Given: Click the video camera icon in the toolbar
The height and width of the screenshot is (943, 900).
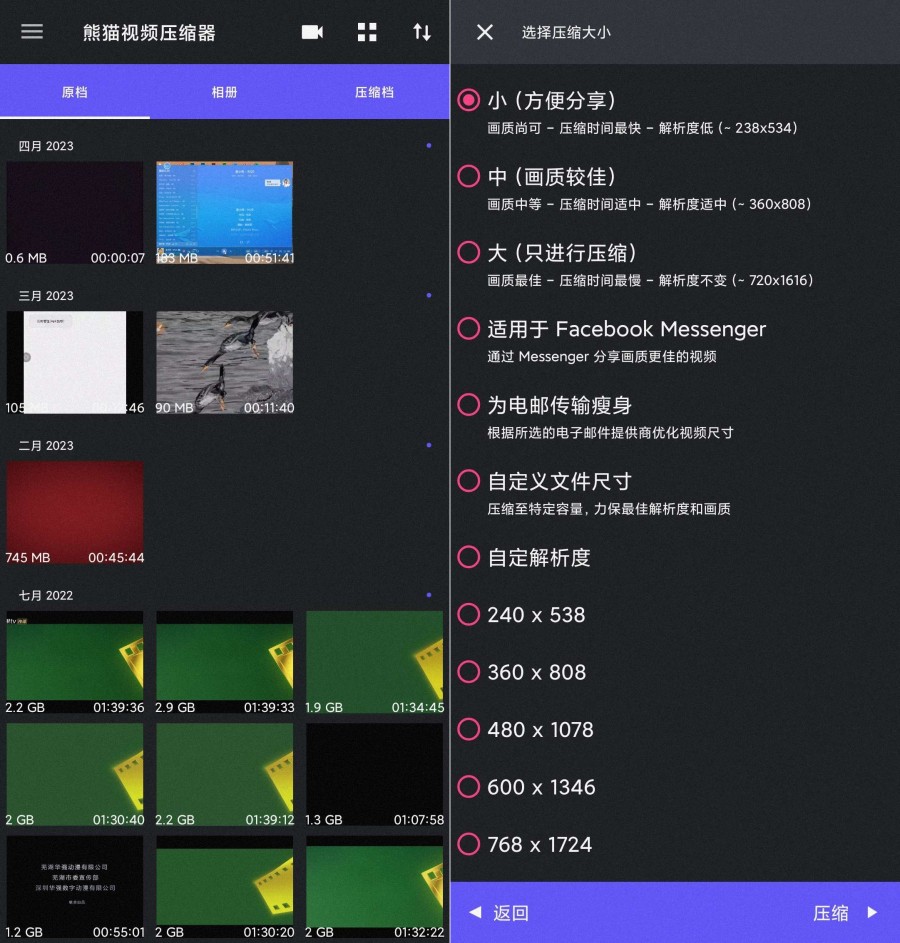Looking at the screenshot, I should (x=311, y=31).
